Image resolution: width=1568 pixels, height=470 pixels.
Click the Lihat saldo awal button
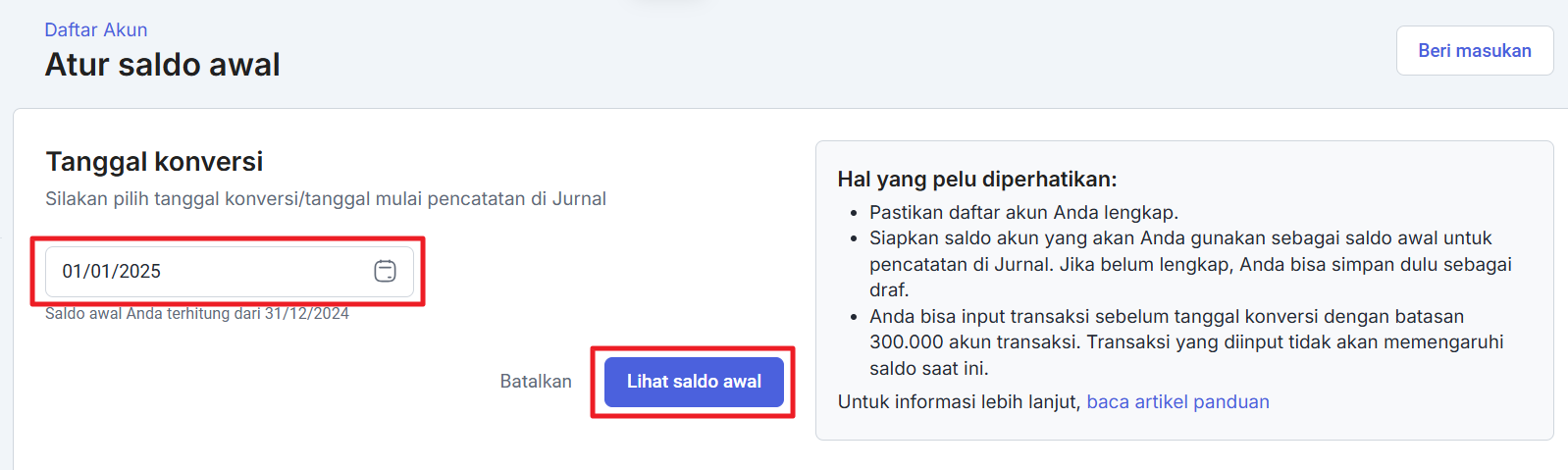tap(694, 382)
